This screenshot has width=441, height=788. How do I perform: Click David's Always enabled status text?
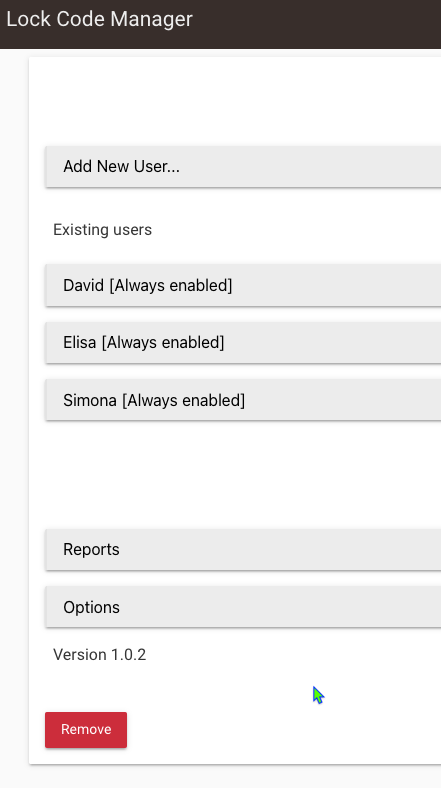pyautogui.click(x=171, y=285)
